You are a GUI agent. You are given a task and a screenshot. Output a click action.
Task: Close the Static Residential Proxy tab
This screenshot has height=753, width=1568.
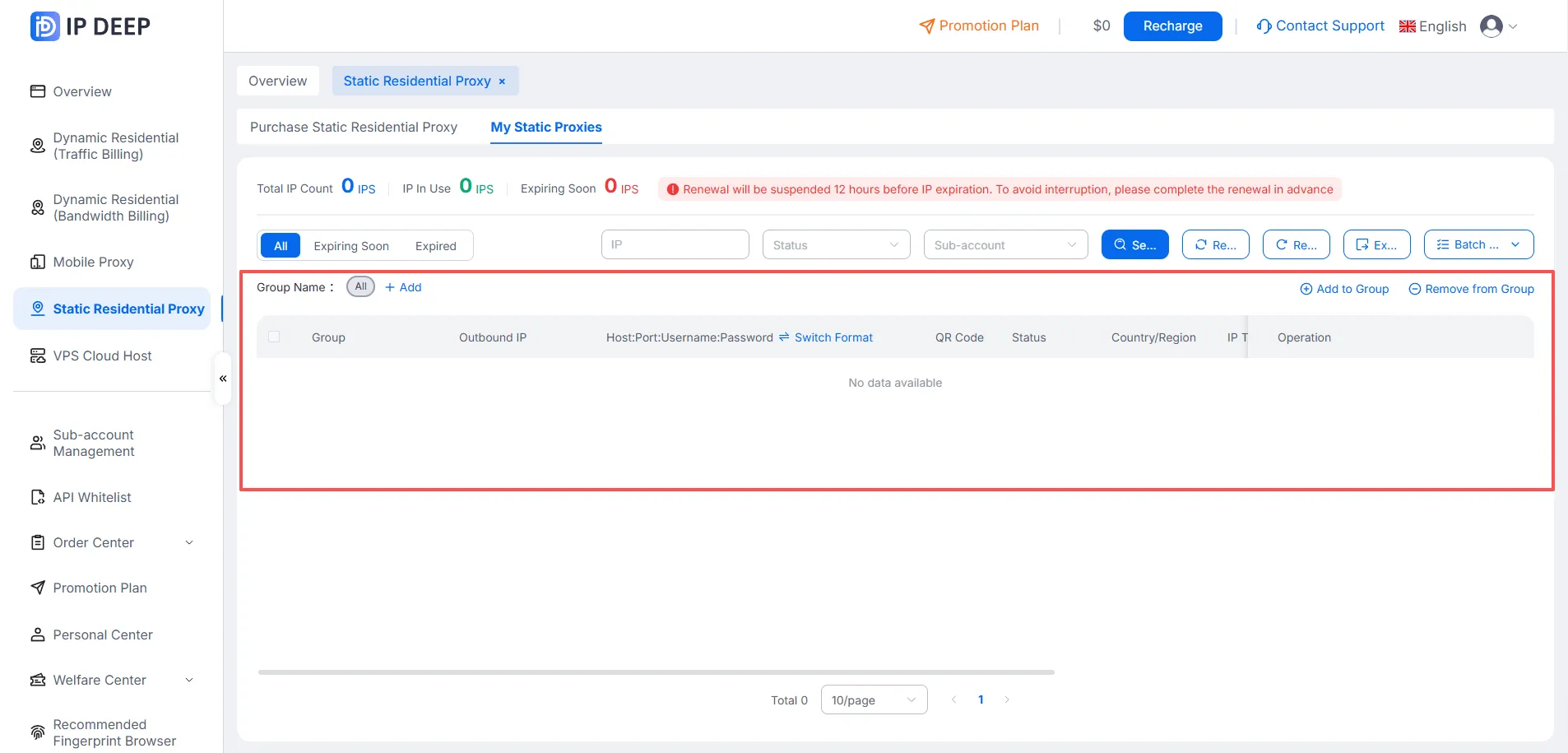point(502,81)
